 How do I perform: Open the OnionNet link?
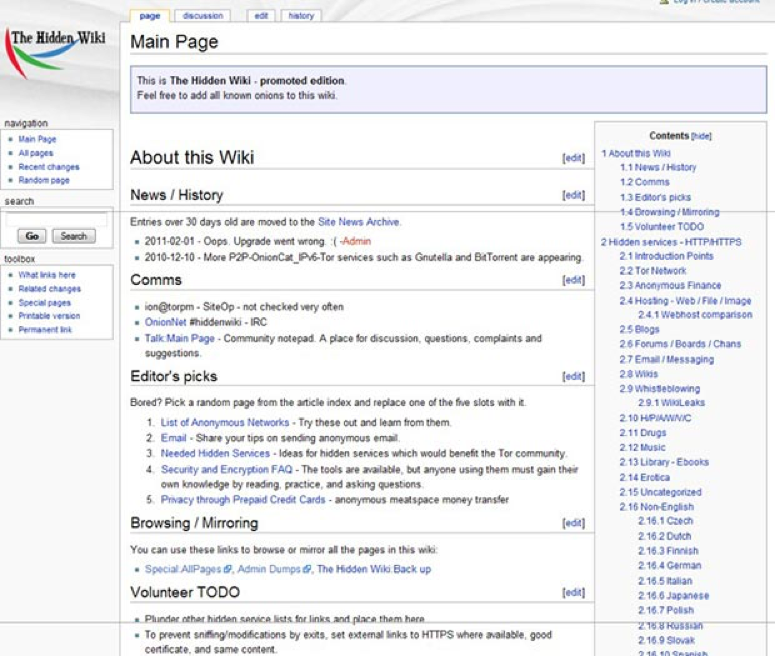point(166,322)
